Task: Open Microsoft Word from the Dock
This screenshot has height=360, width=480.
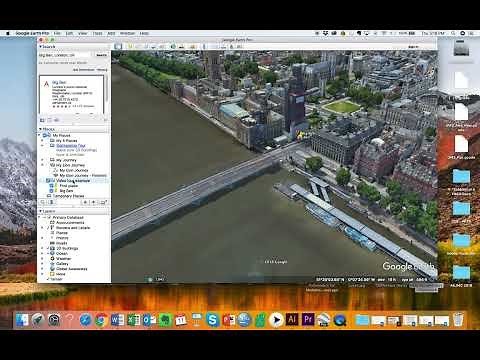Action: (x=117, y=320)
